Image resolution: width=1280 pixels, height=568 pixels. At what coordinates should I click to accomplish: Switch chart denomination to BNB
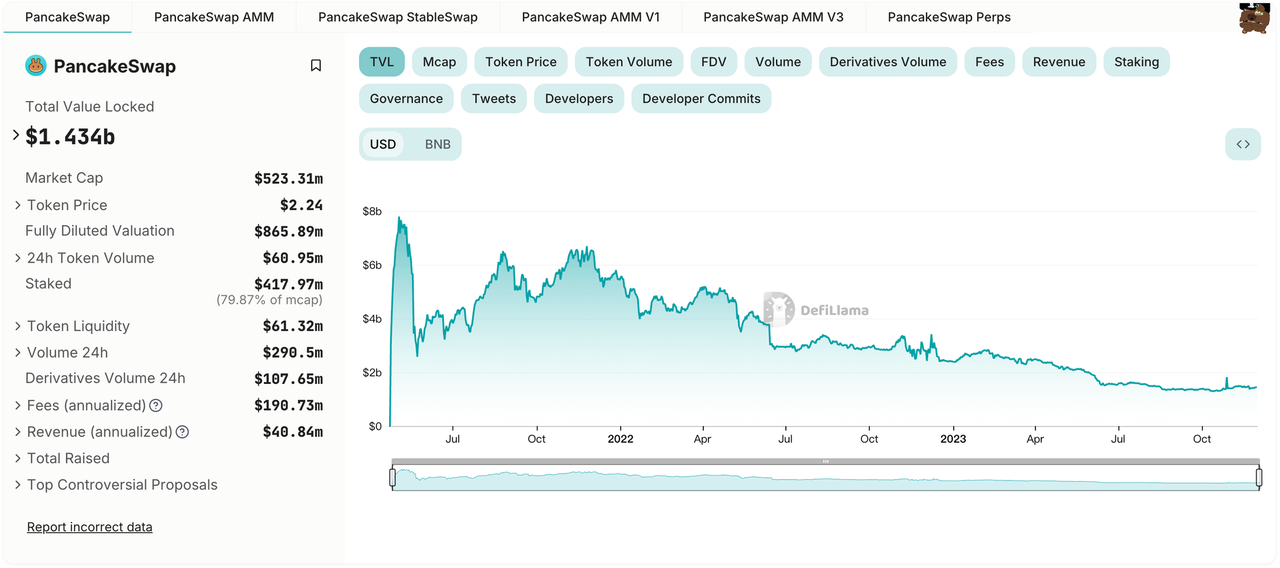click(x=437, y=144)
